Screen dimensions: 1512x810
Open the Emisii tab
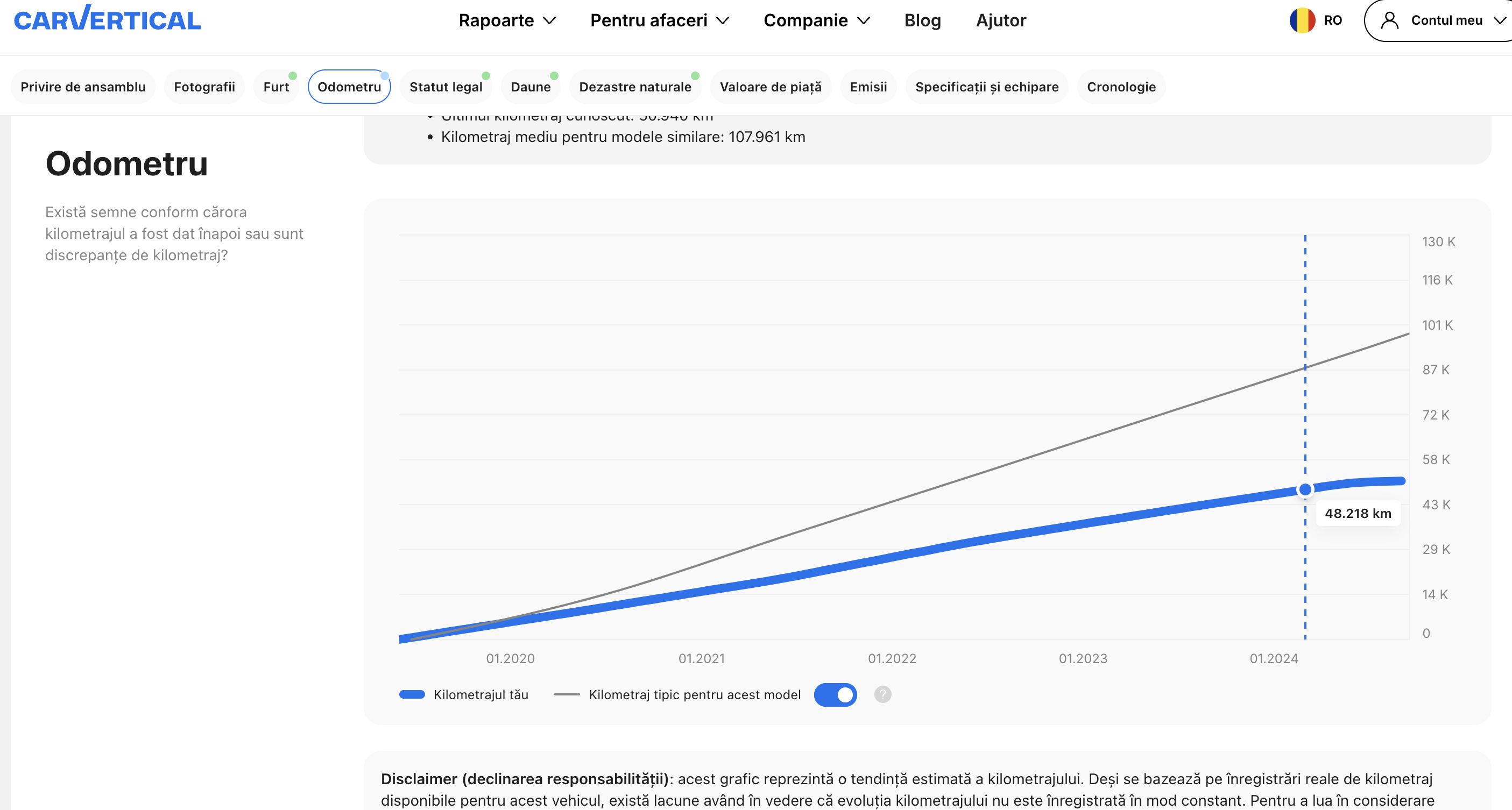pyautogui.click(x=868, y=87)
